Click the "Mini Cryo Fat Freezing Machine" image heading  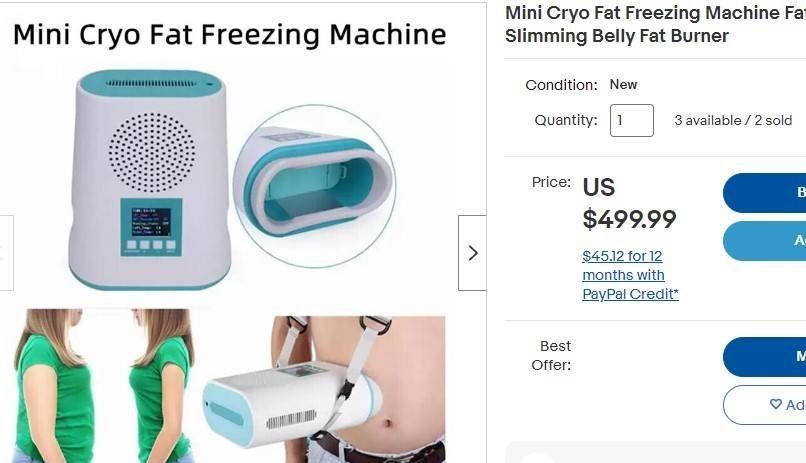click(229, 35)
